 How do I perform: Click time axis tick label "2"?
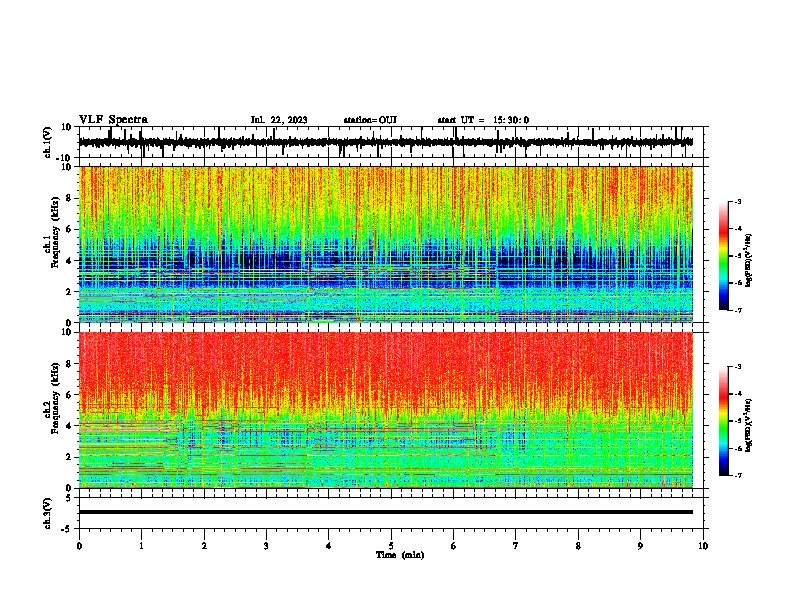pyautogui.click(x=204, y=546)
